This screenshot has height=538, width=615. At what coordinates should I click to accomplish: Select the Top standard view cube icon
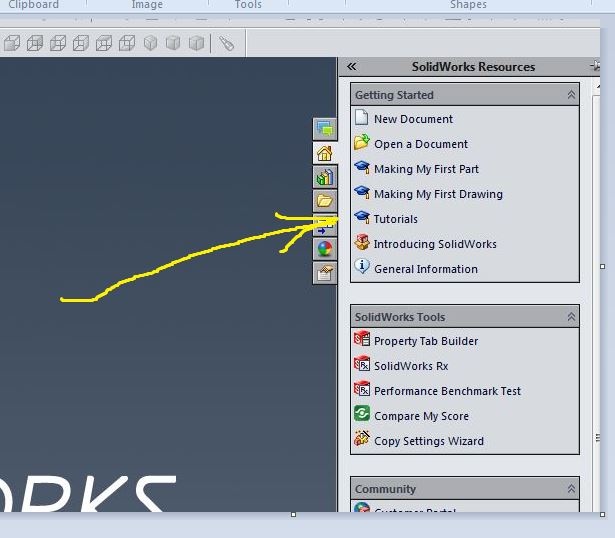tap(104, 43)
